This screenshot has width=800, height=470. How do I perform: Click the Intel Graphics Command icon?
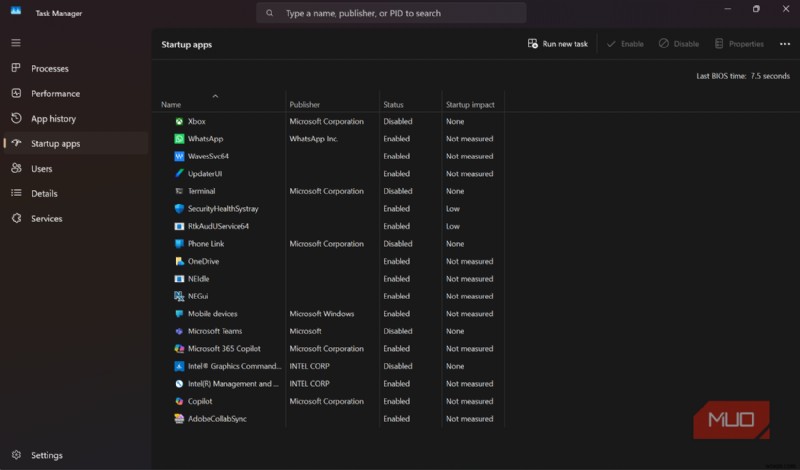coord(179,366)
